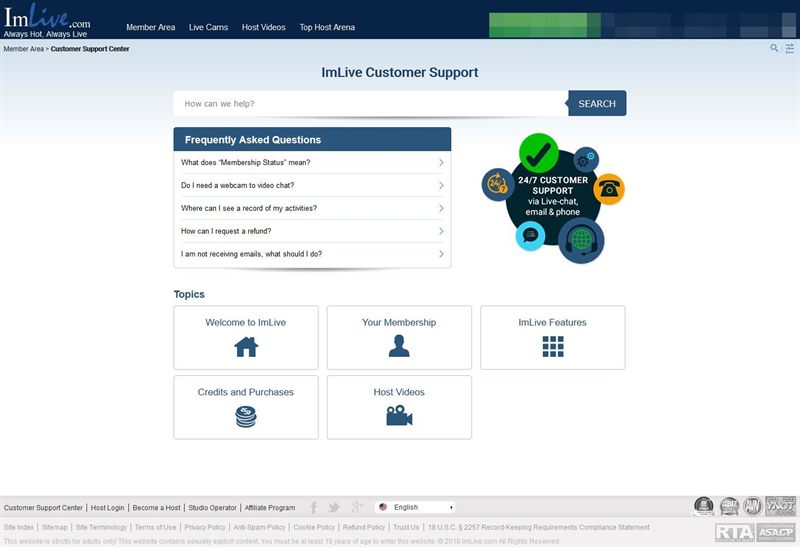Open the Welcome to ImLive topic card
The image size is (800, 547).
click(246, 337)
